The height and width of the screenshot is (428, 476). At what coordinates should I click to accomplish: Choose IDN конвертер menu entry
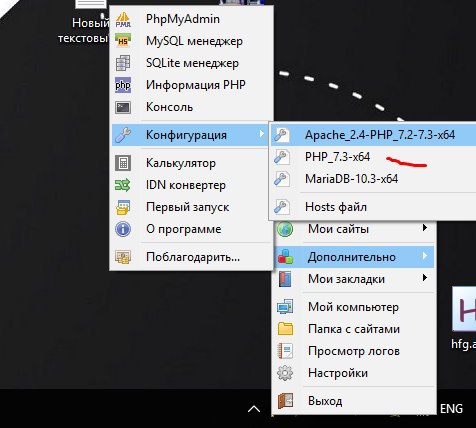coord(192,185)
